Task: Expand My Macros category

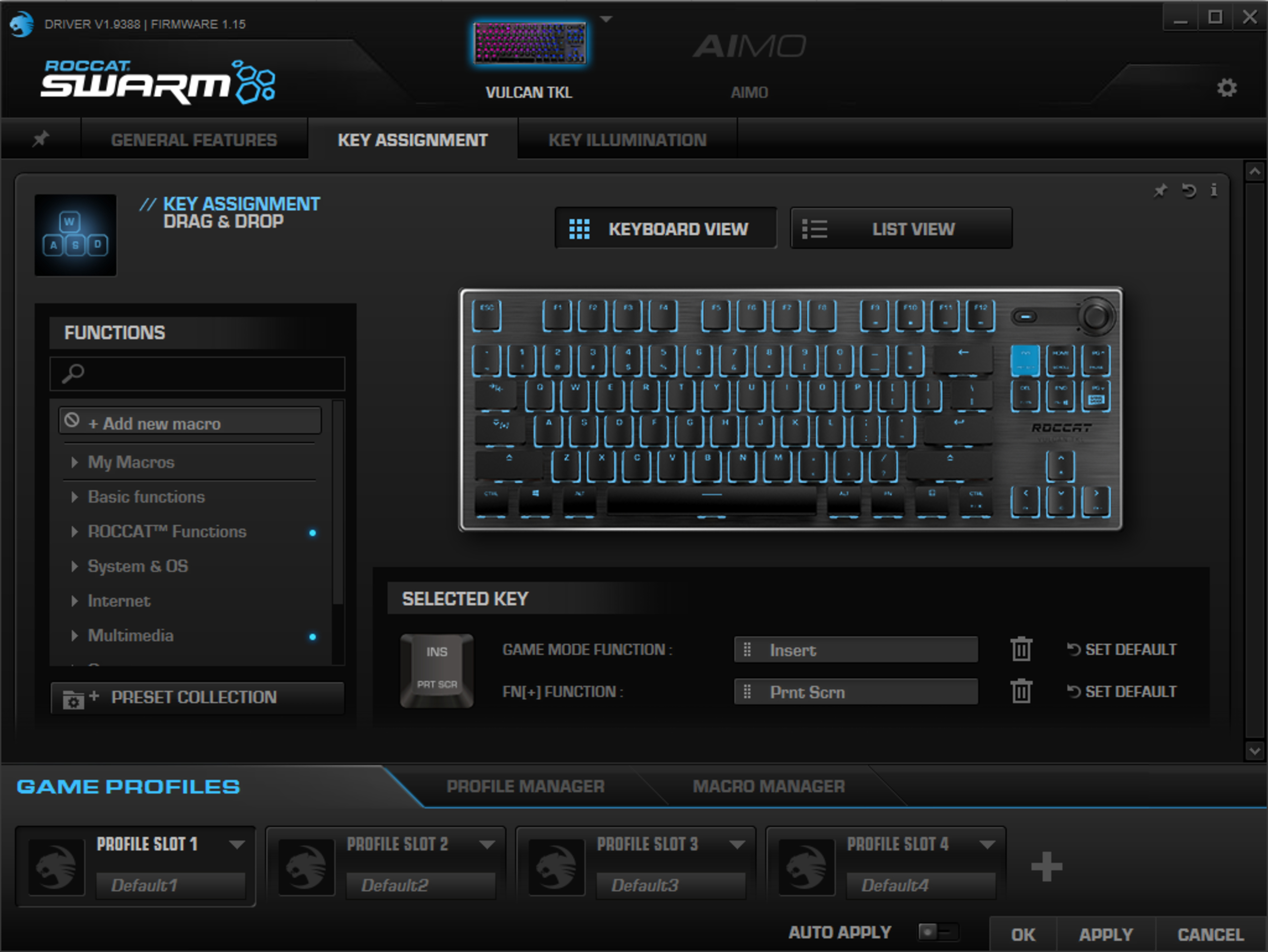Action: pos(131,462)
